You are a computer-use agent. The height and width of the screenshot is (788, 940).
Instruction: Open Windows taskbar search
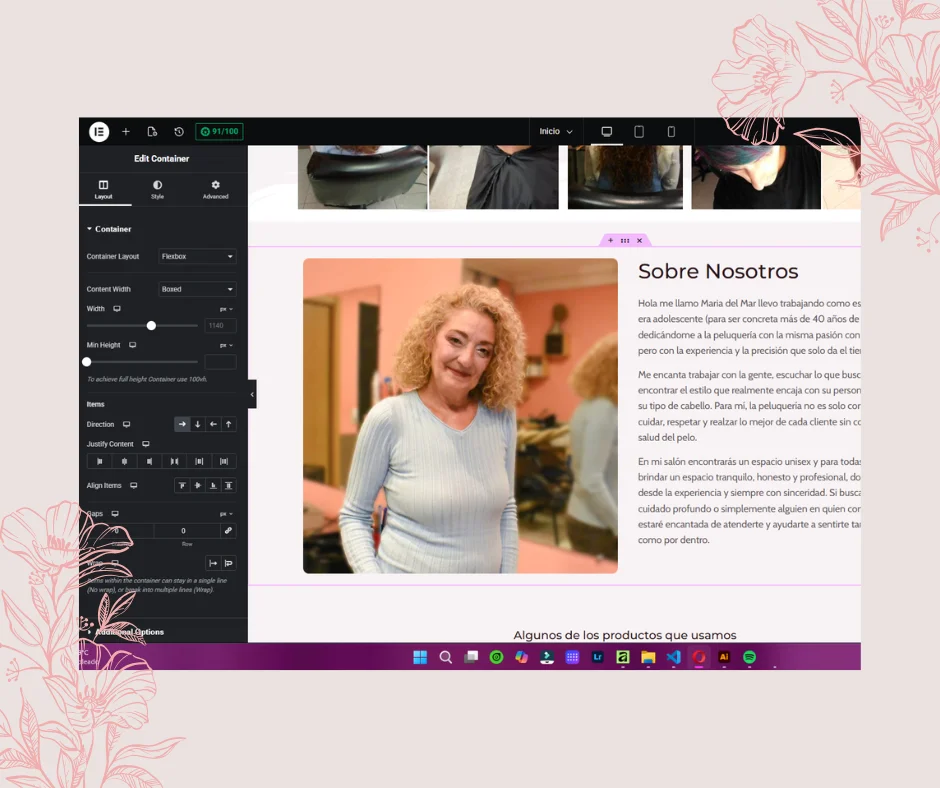[x=445, y=657]
